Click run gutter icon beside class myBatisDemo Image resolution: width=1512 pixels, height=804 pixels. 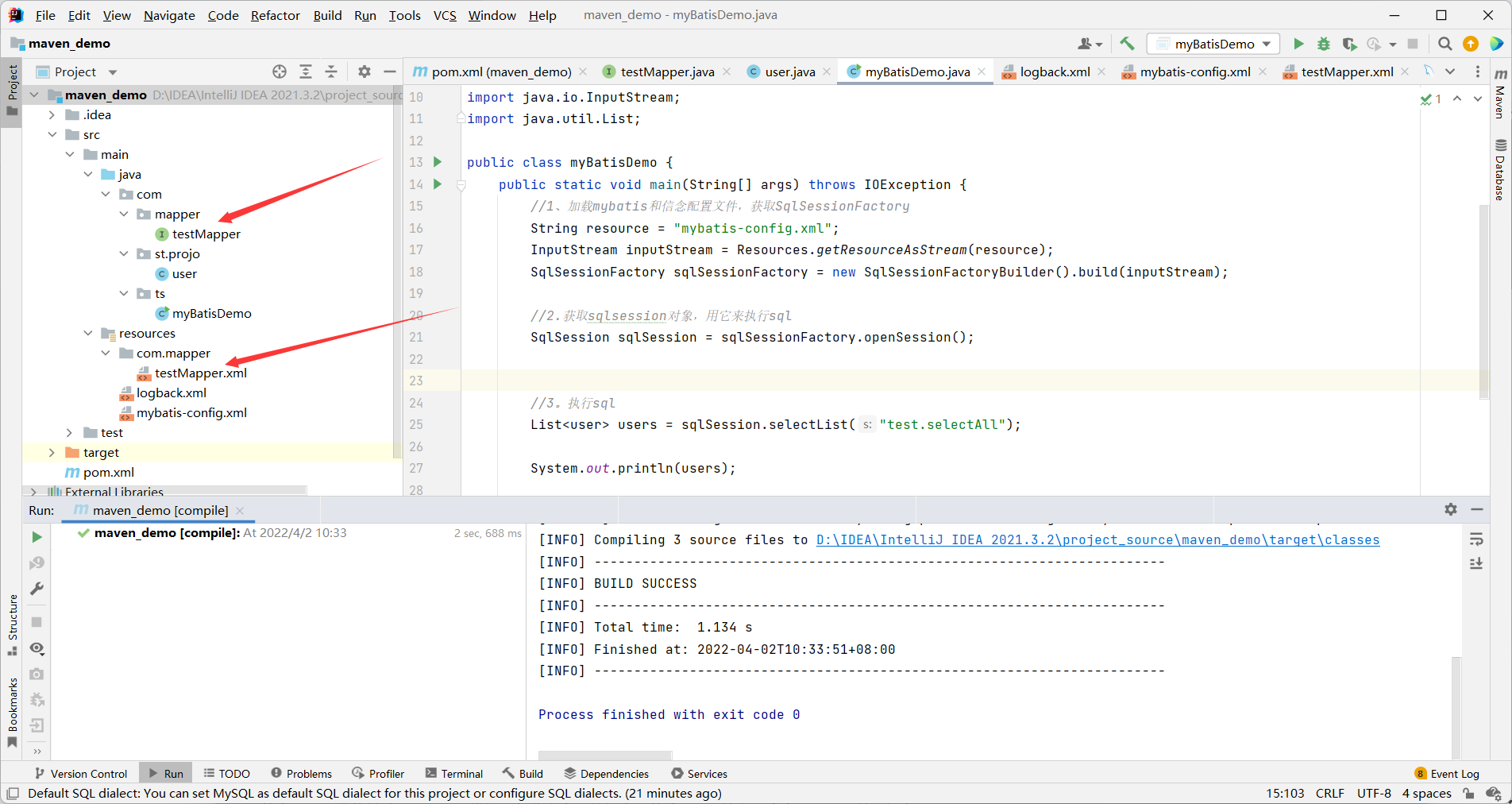click(x=437, y=162)
